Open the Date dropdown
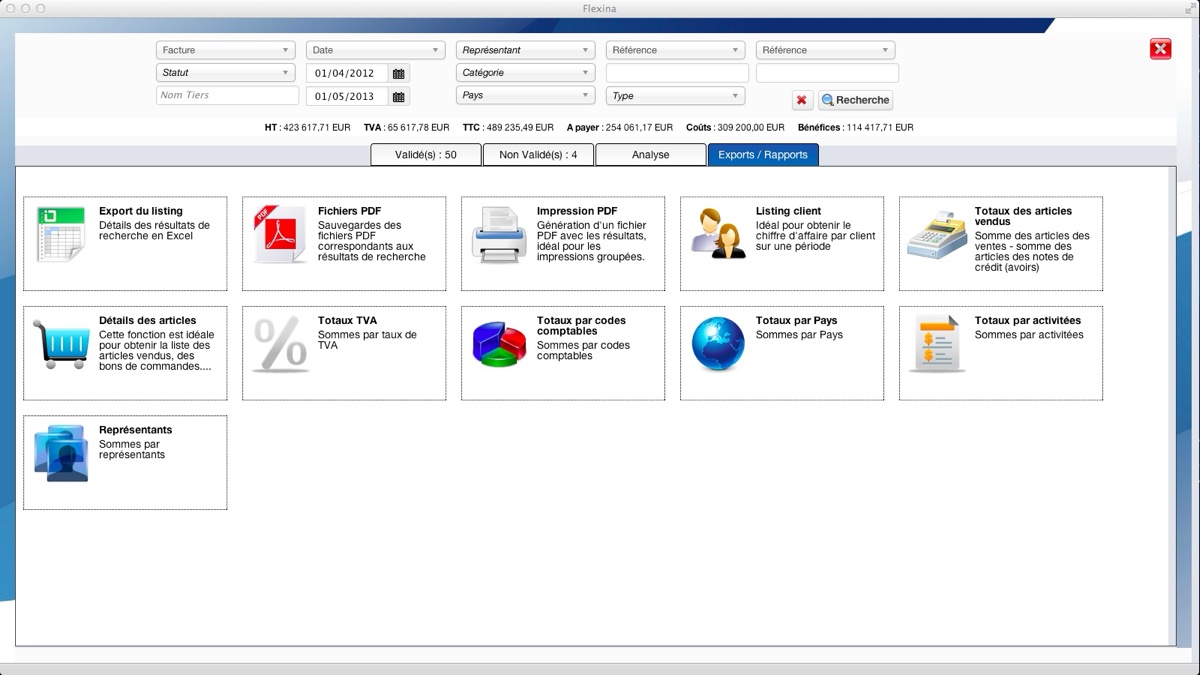1200x675 pixels. (375, 50)
